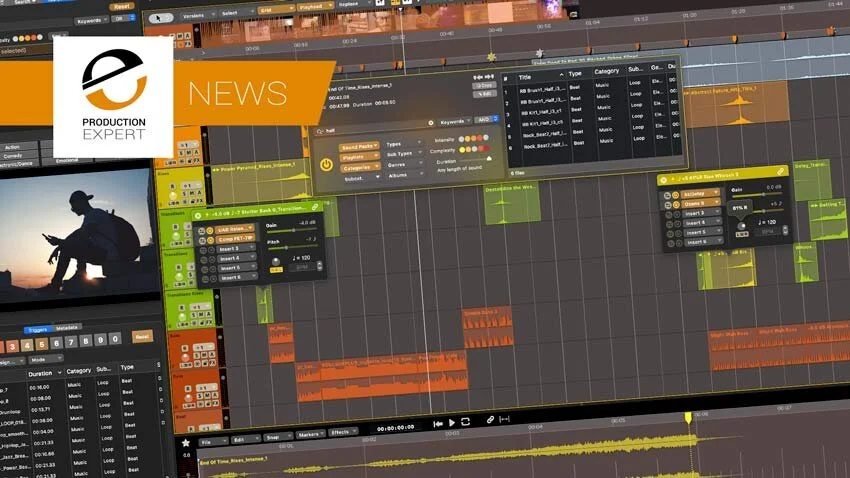The height and width of the screenshot is (478, 850).
Task: Click yellow star marker on timeline ruler
Action: (x=491, y=56)
